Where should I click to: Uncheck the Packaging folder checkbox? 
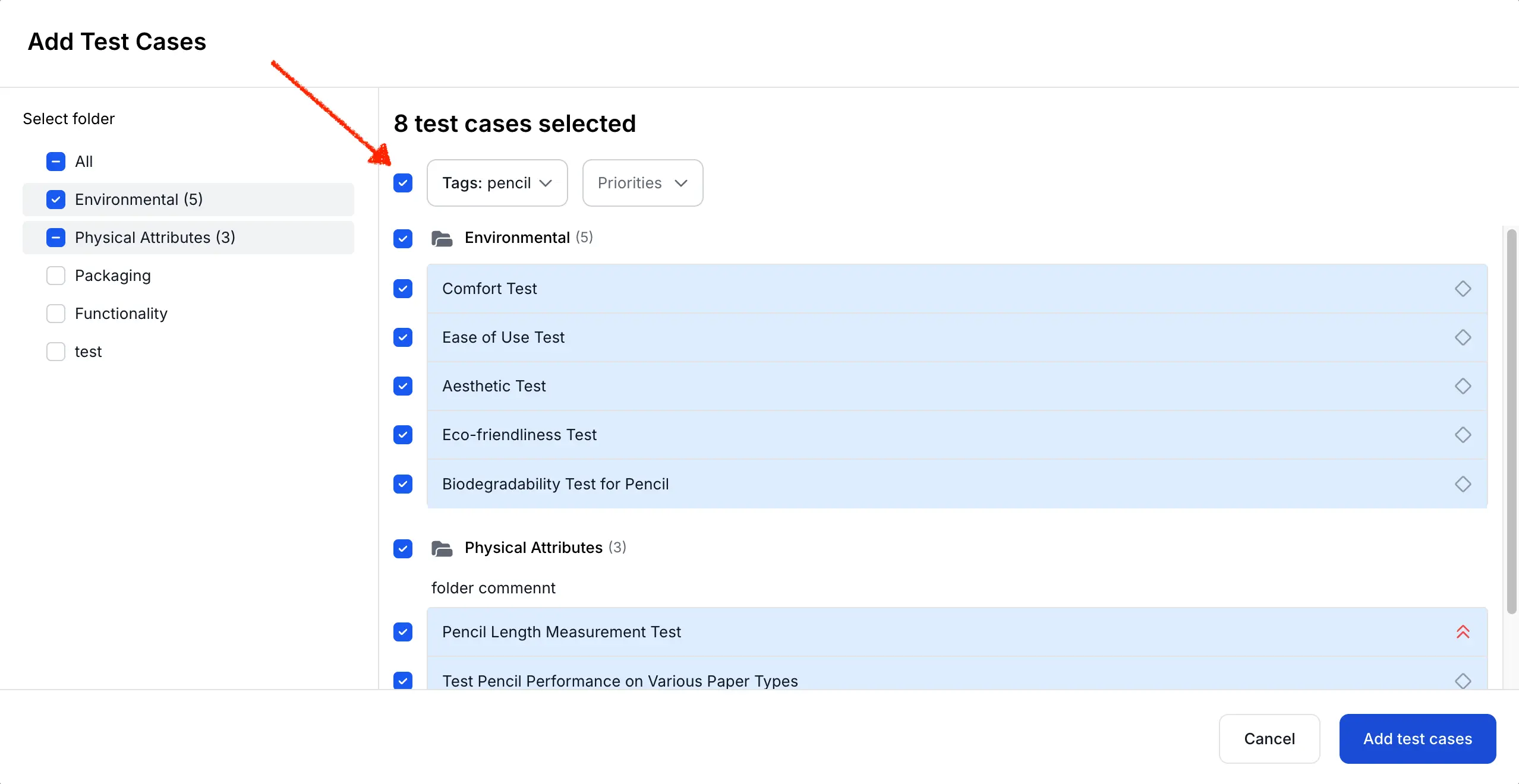56,275
